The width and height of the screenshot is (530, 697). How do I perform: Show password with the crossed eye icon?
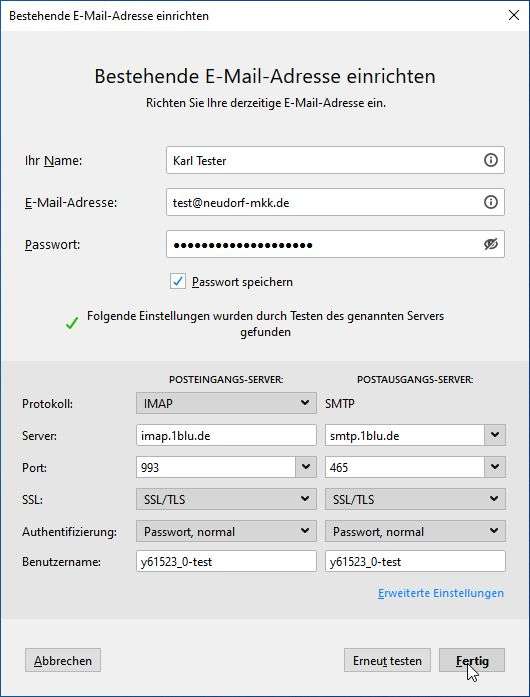[490, 244]
